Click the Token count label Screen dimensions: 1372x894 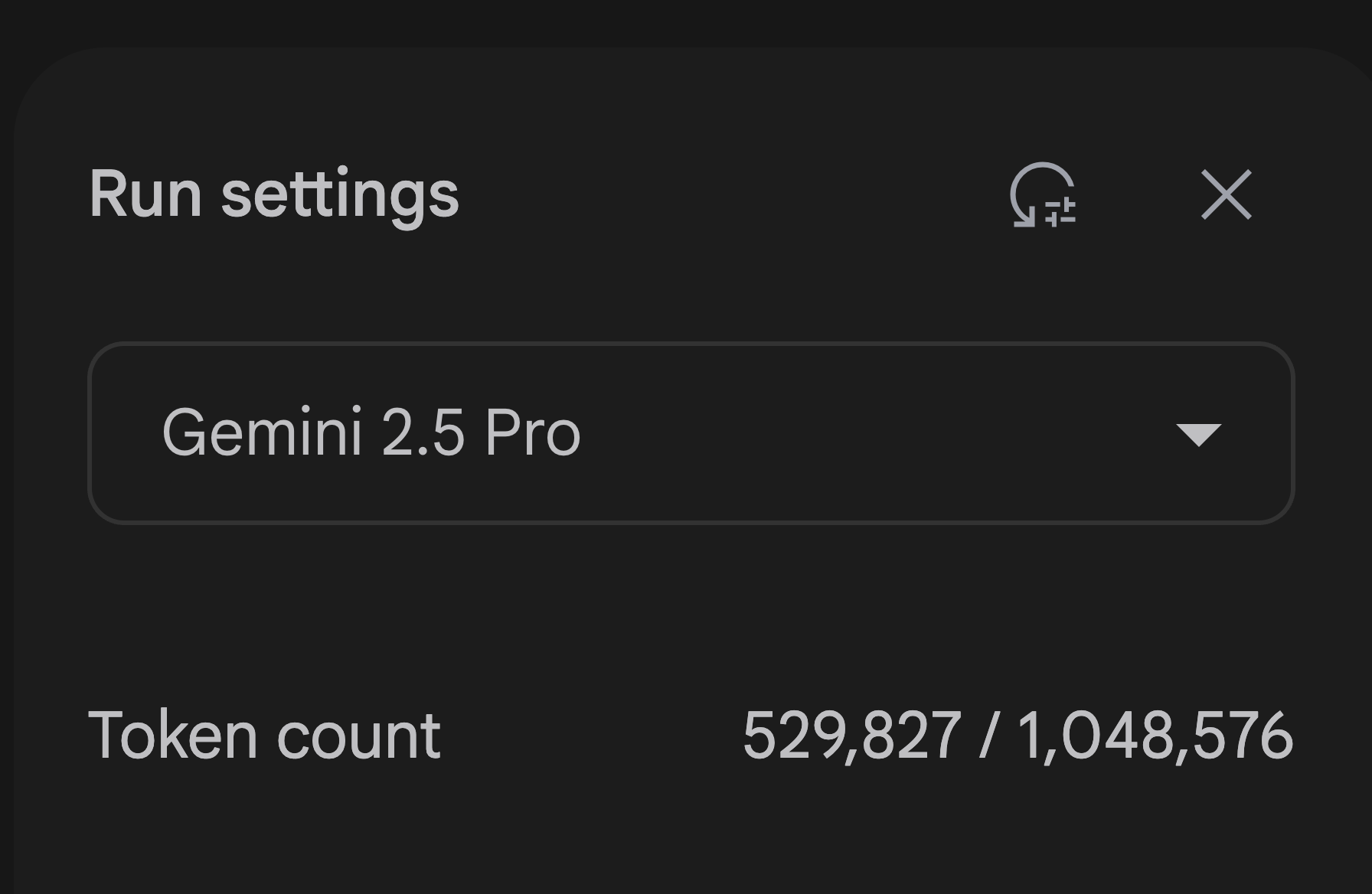pos(264,736)
